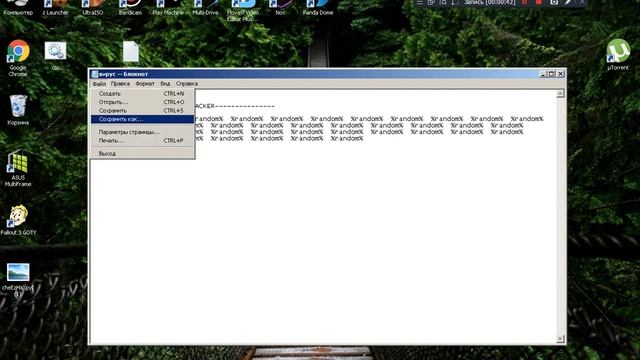Minimize the Notepad window

click(x=543, y=74)
